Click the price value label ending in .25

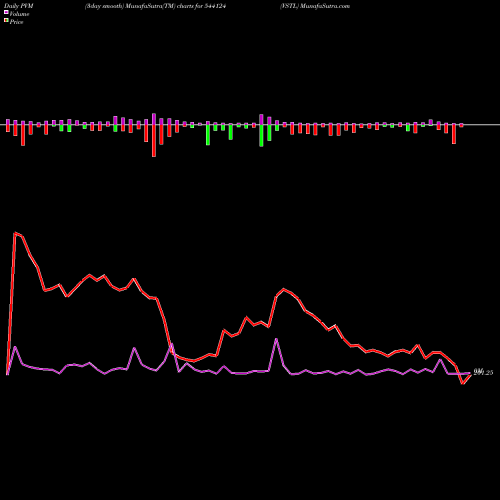[483, 373]
